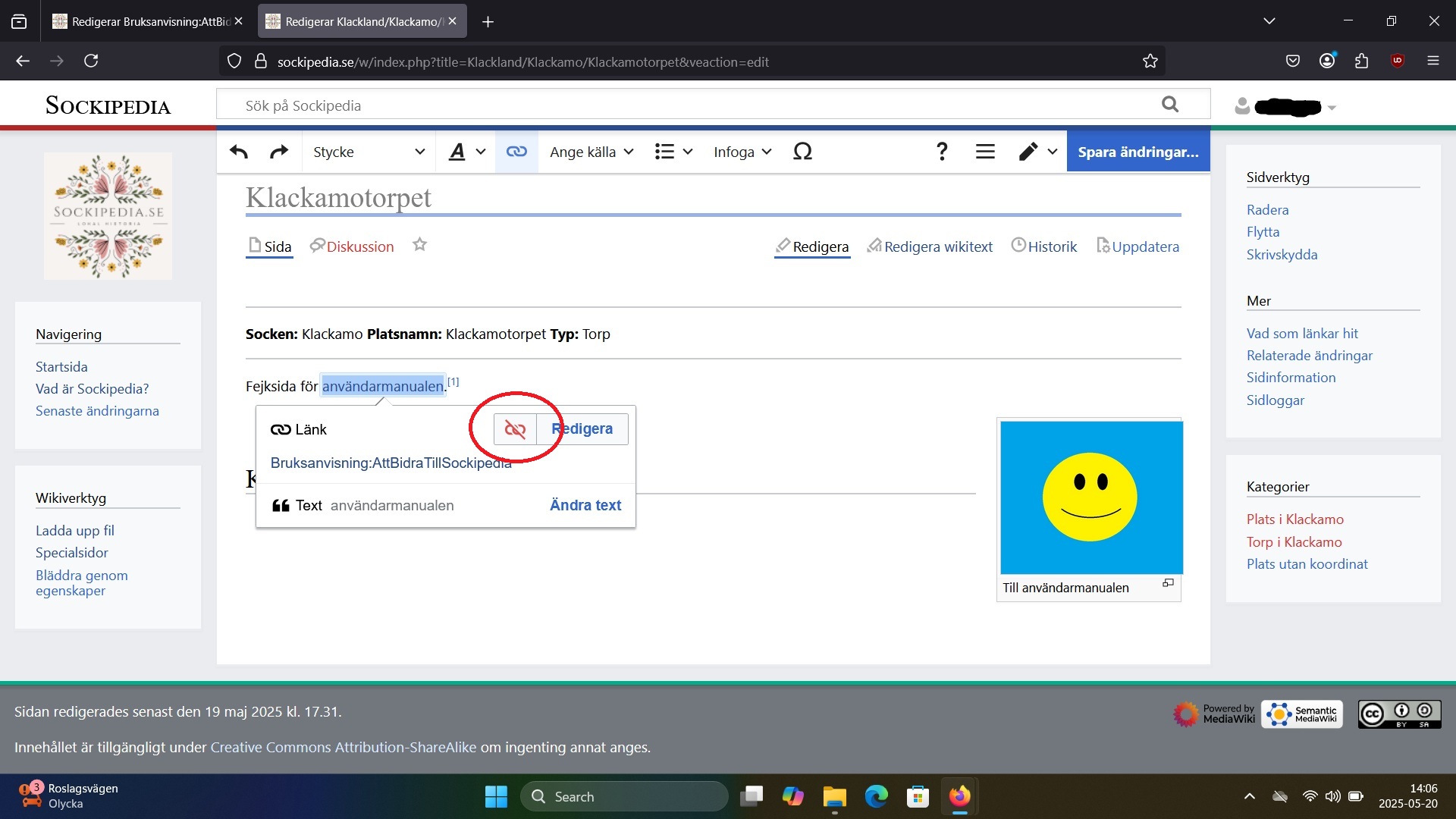Click the Sök på Sockipedia search field

click(682, 105)
